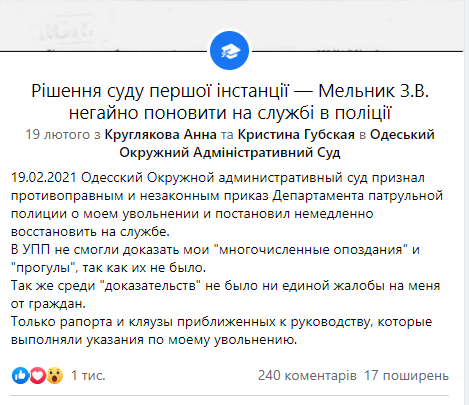The image size is (469, 405).
Task: Open Кристина Губская's profile link
Action: 296,135
